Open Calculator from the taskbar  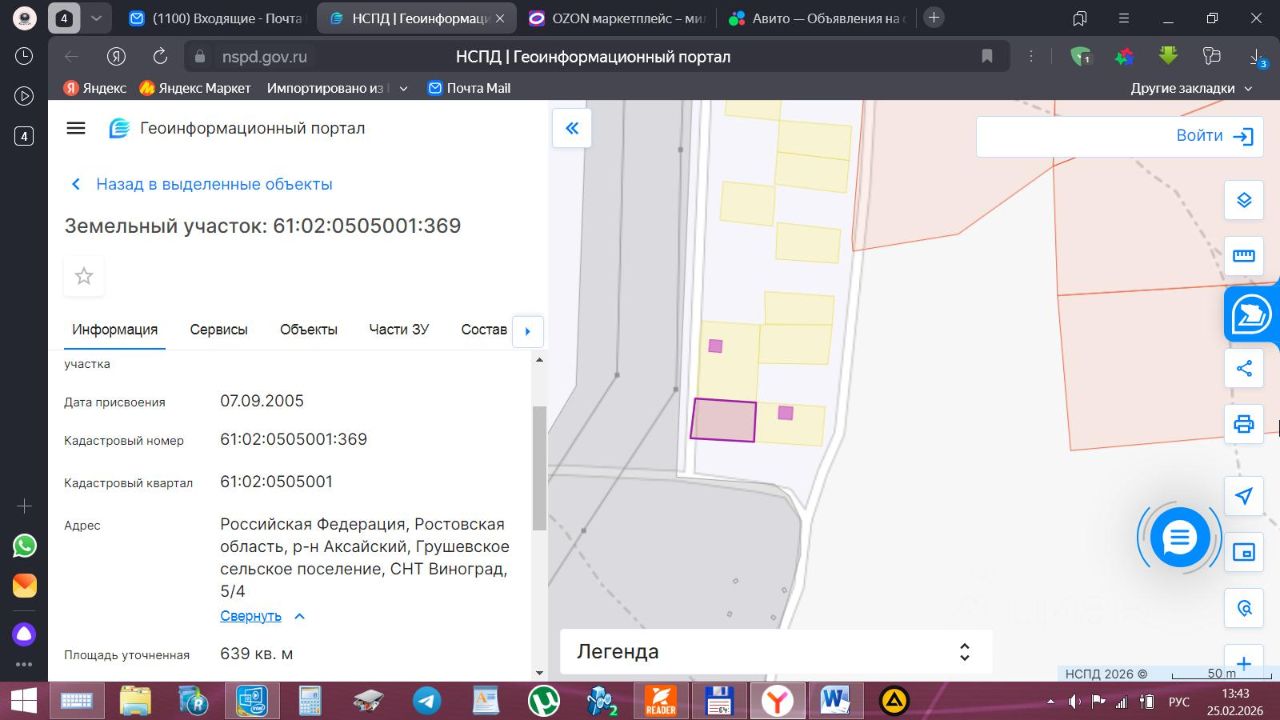click(x=310, y=700)
